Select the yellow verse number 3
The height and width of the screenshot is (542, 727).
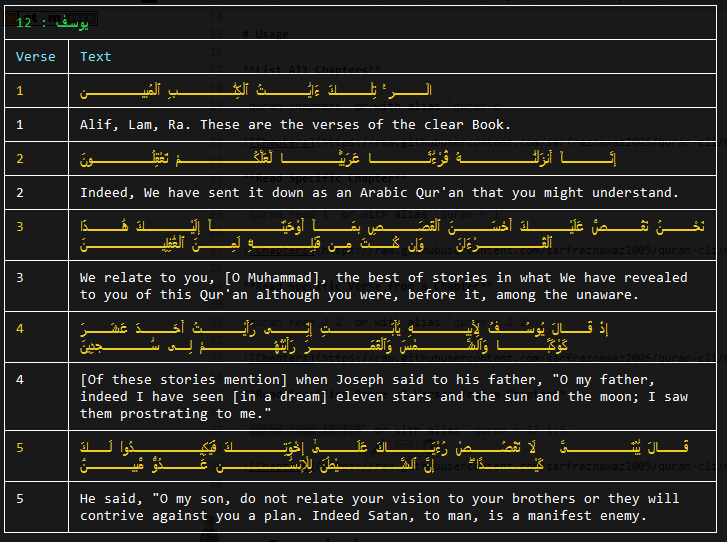point(20,227)
